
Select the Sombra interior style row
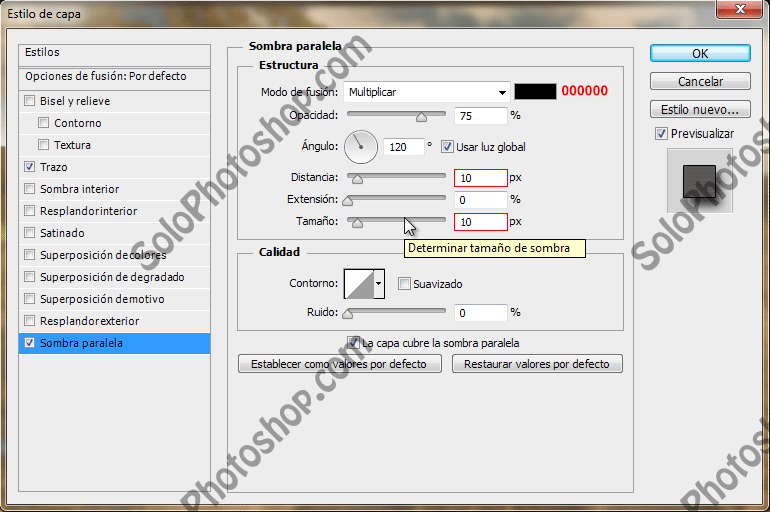[114, 189]
